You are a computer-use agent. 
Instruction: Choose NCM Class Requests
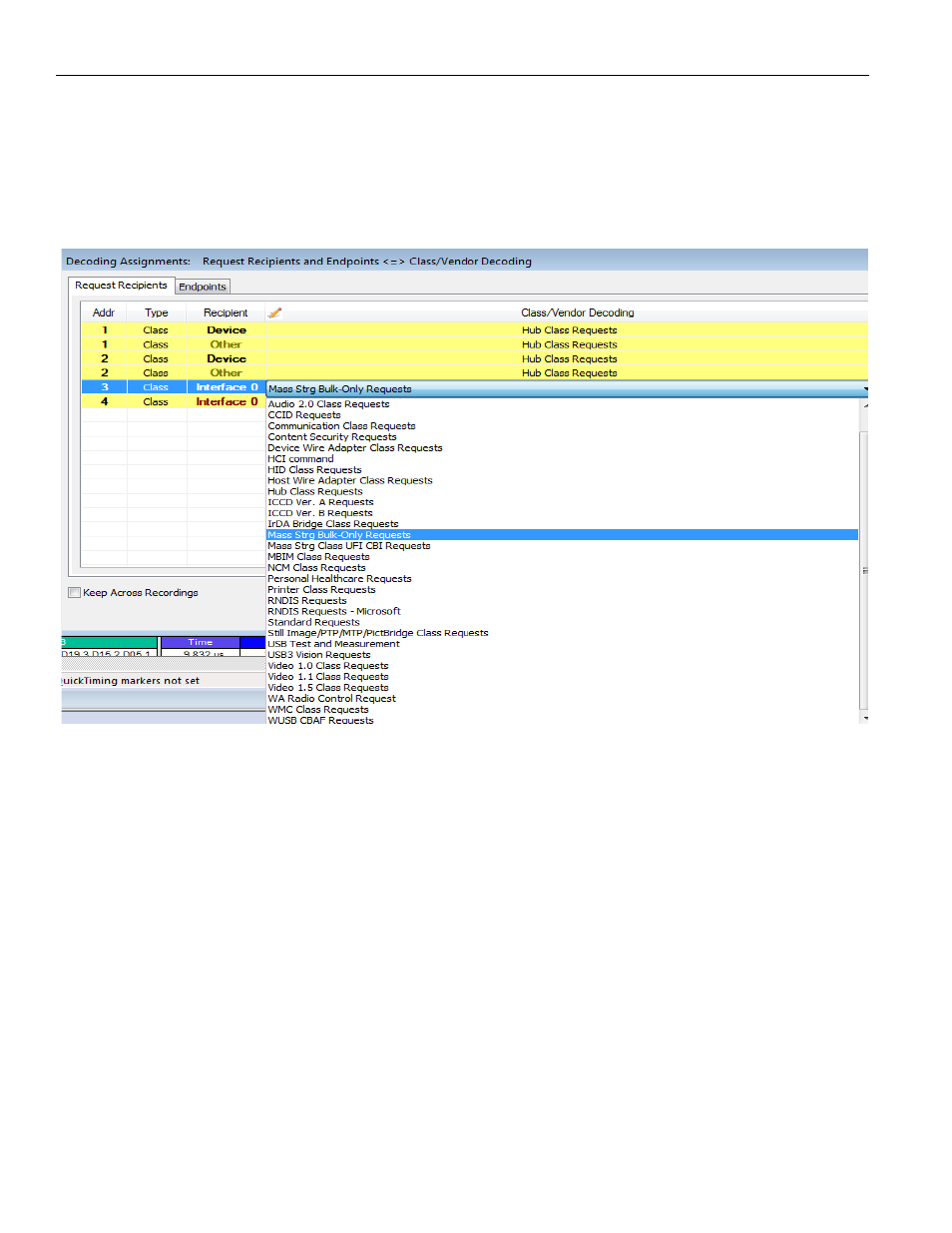coord(316,568)
